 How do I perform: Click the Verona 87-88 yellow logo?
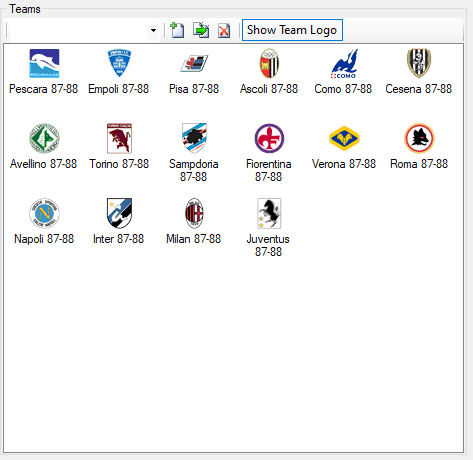[x=344, y=138]
